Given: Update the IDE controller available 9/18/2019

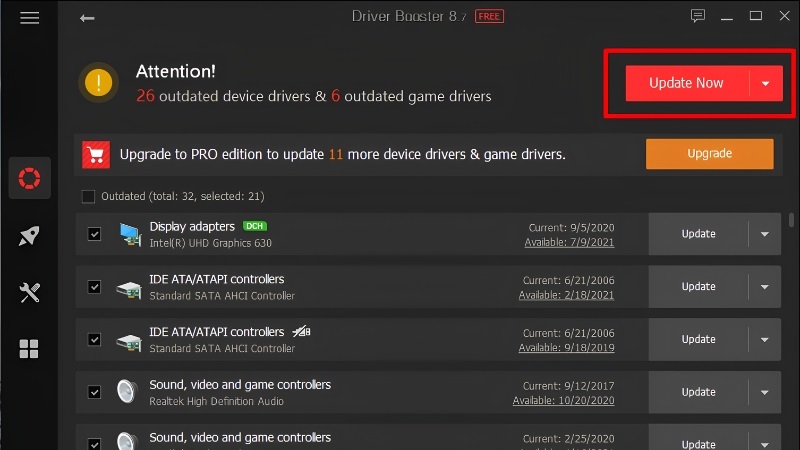Looking at the screenshot, I should (x=698, y=340).
